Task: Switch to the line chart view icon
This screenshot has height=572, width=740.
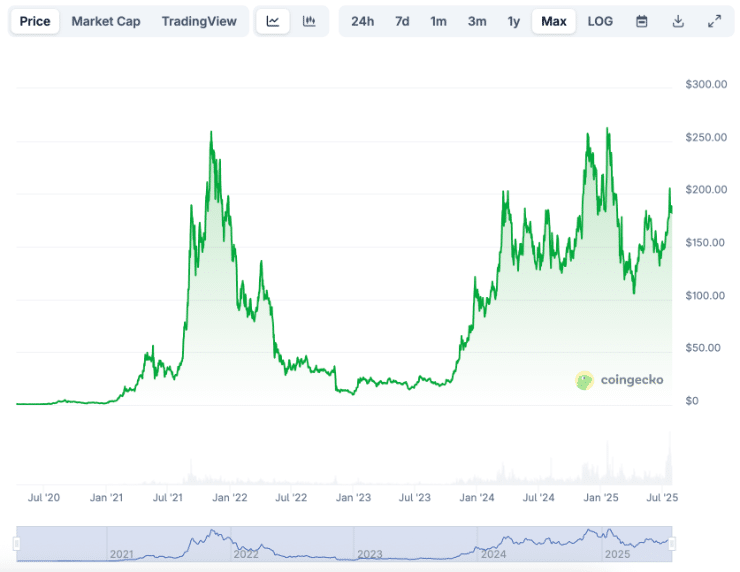Action: [x=273, y=21]
